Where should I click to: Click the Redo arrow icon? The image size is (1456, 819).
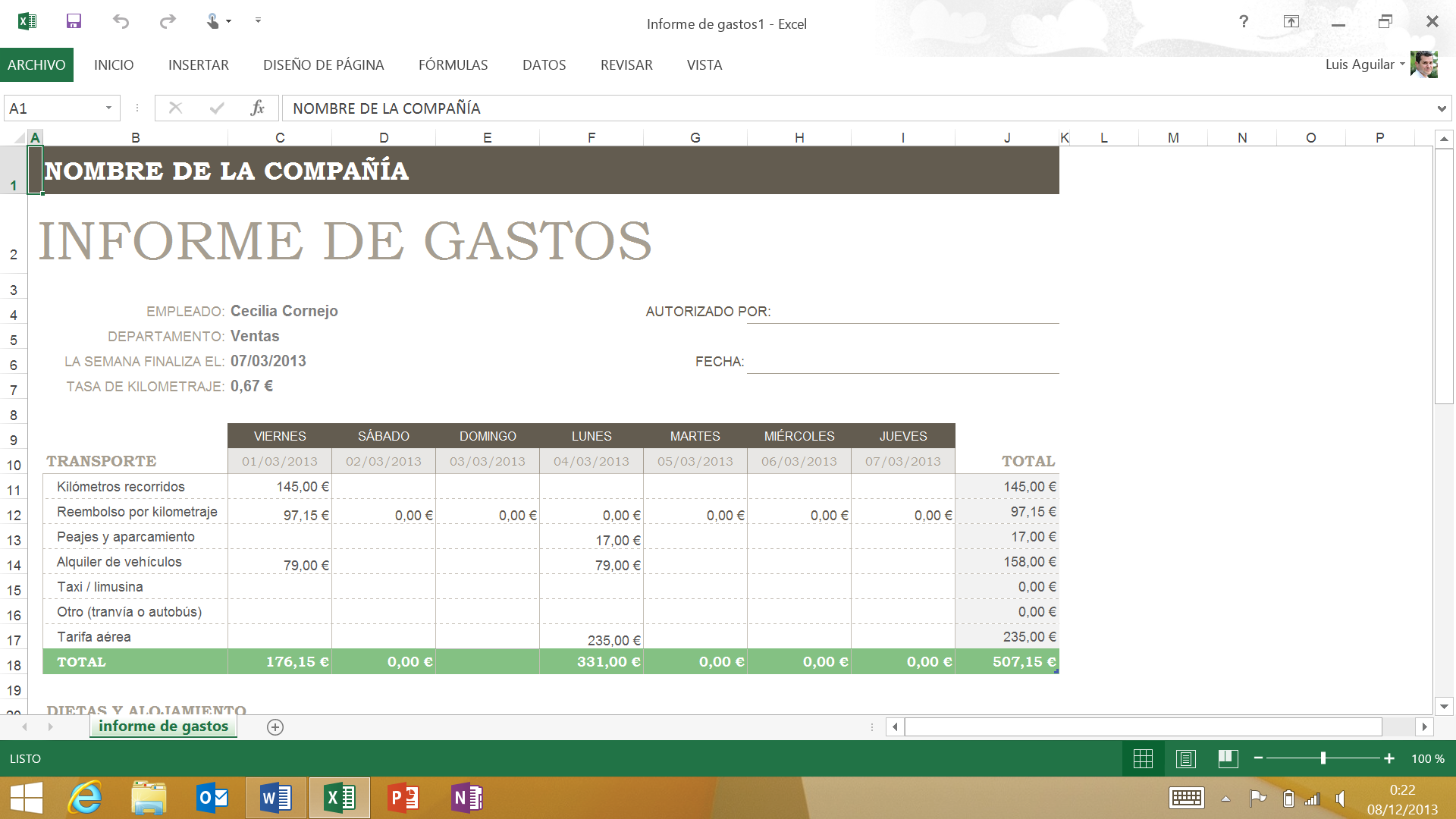(x=168, y=21)
